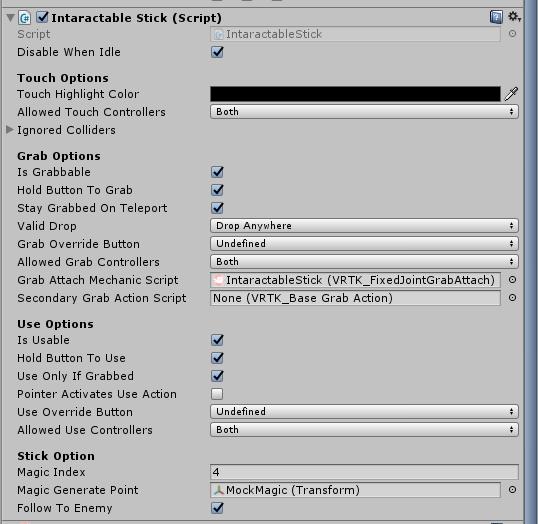The width and height of the screenshot is (538, 524).
Task: Toggle Is Usable checkbox
Action: click(x=217, y=340)
